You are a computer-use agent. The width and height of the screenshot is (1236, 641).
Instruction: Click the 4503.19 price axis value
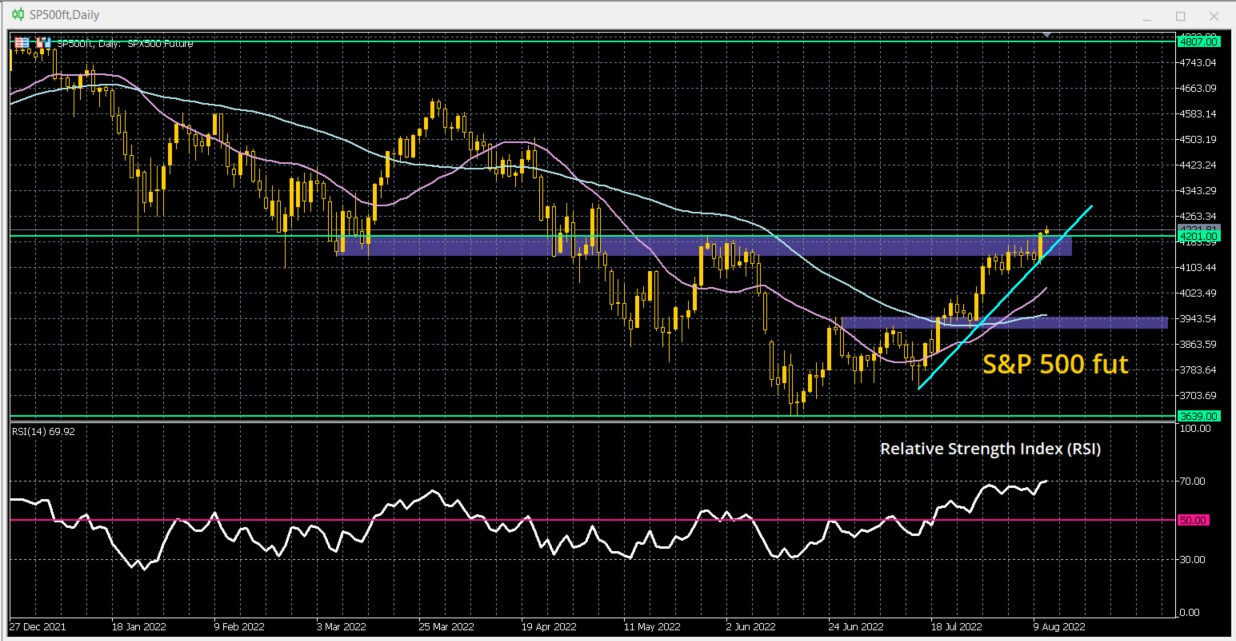(1197, 140)
